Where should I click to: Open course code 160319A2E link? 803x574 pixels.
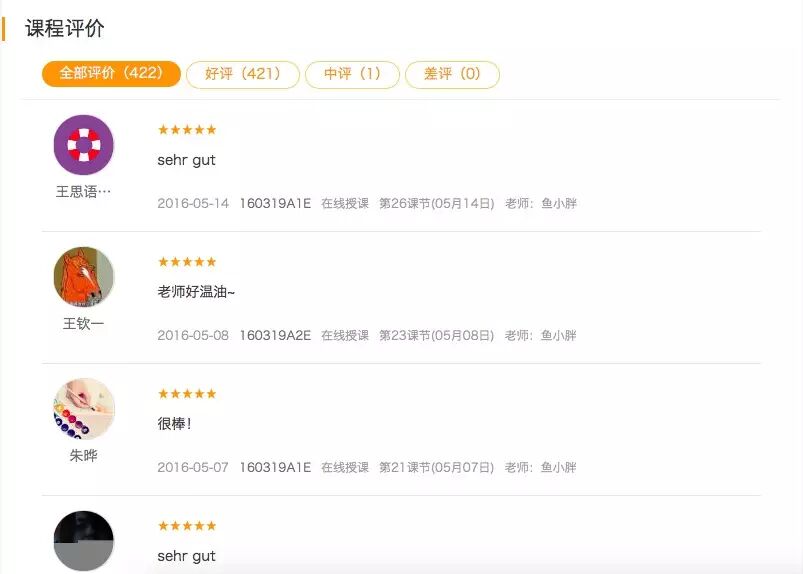(x=275, y=336)
